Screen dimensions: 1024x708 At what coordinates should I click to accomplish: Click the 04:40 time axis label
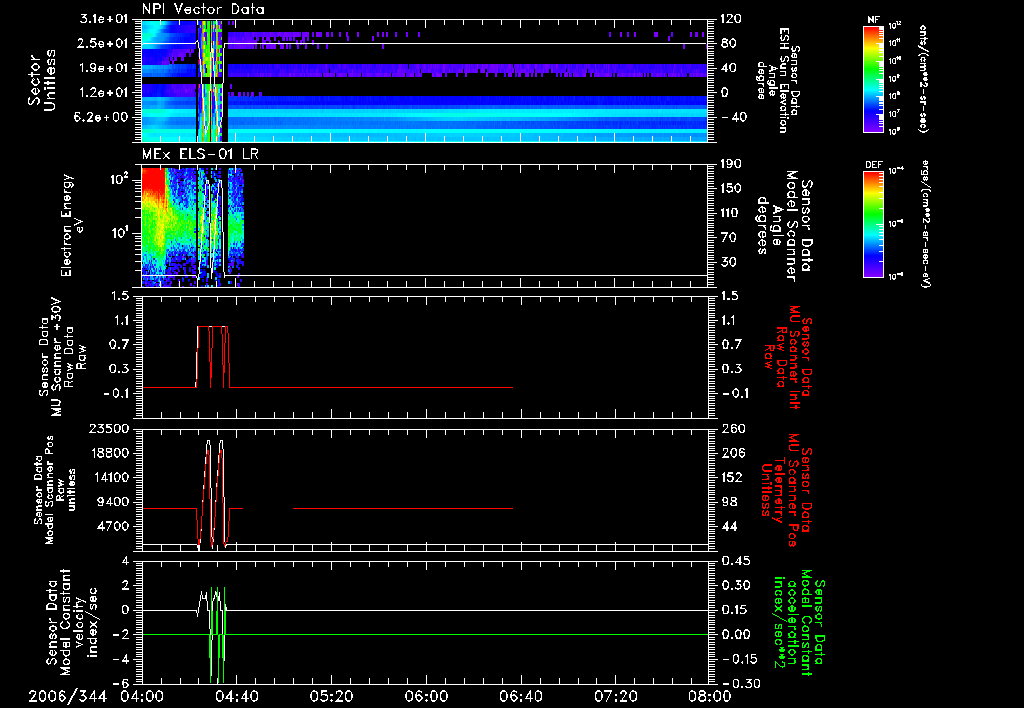pyautogui.click(x=236, y=696)
